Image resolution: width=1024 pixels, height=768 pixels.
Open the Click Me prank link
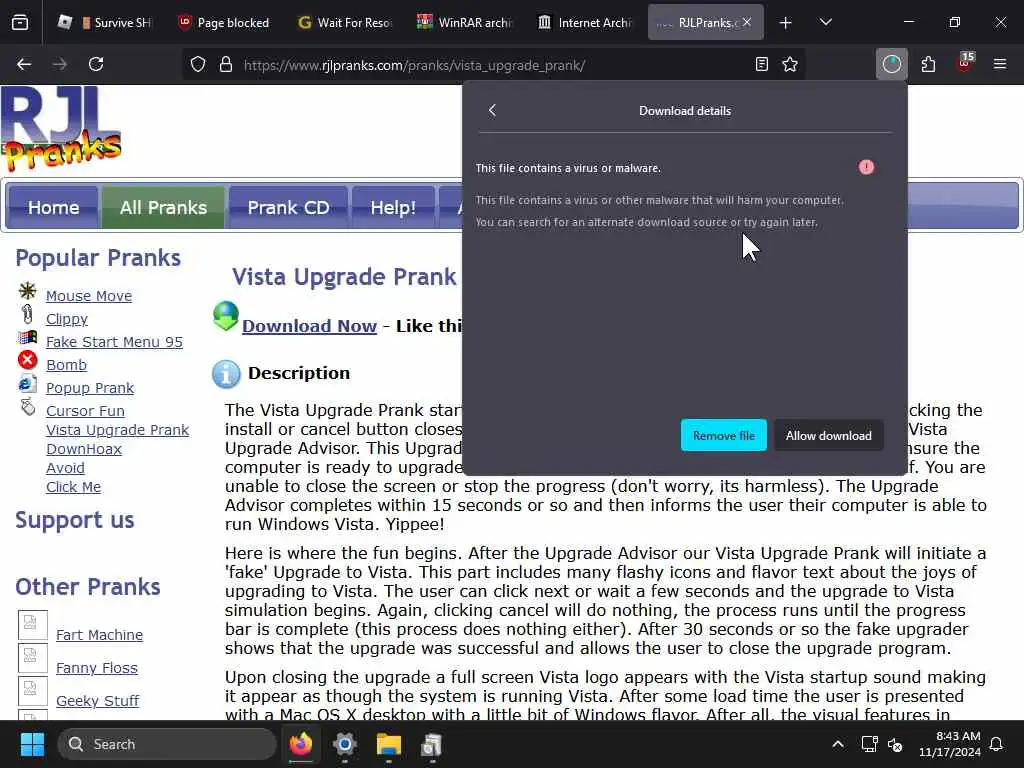(x=73, y=487)
